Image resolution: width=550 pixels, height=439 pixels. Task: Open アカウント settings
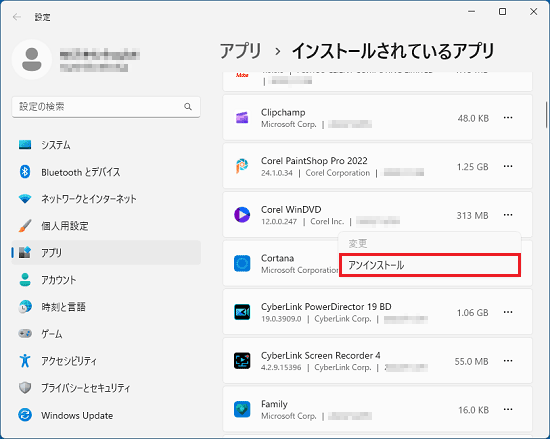[59, 280]
